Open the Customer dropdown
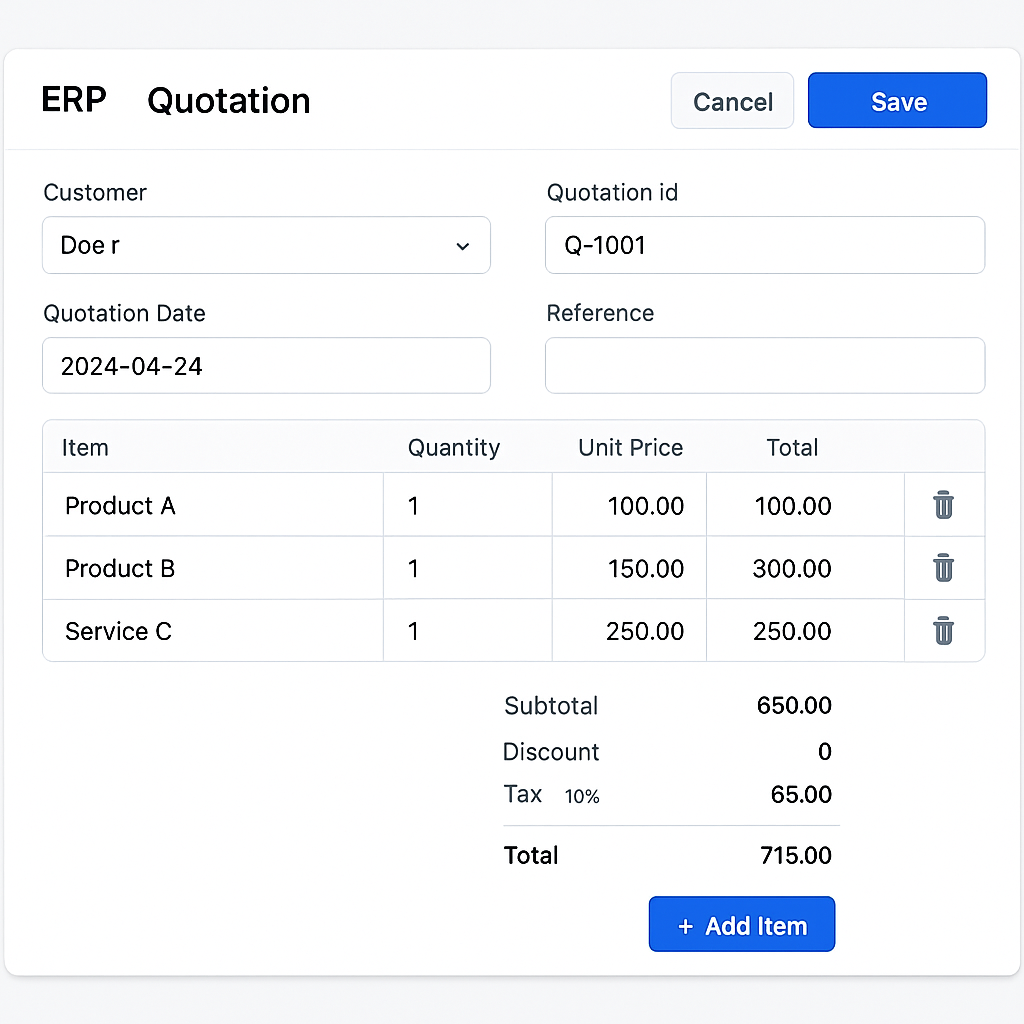Viewport: 1024px width, 1024px height. point(266,245)
